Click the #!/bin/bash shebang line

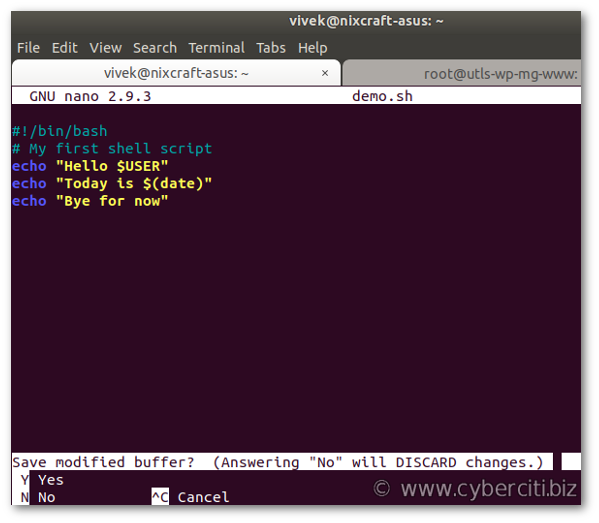[x=60, y=131]
